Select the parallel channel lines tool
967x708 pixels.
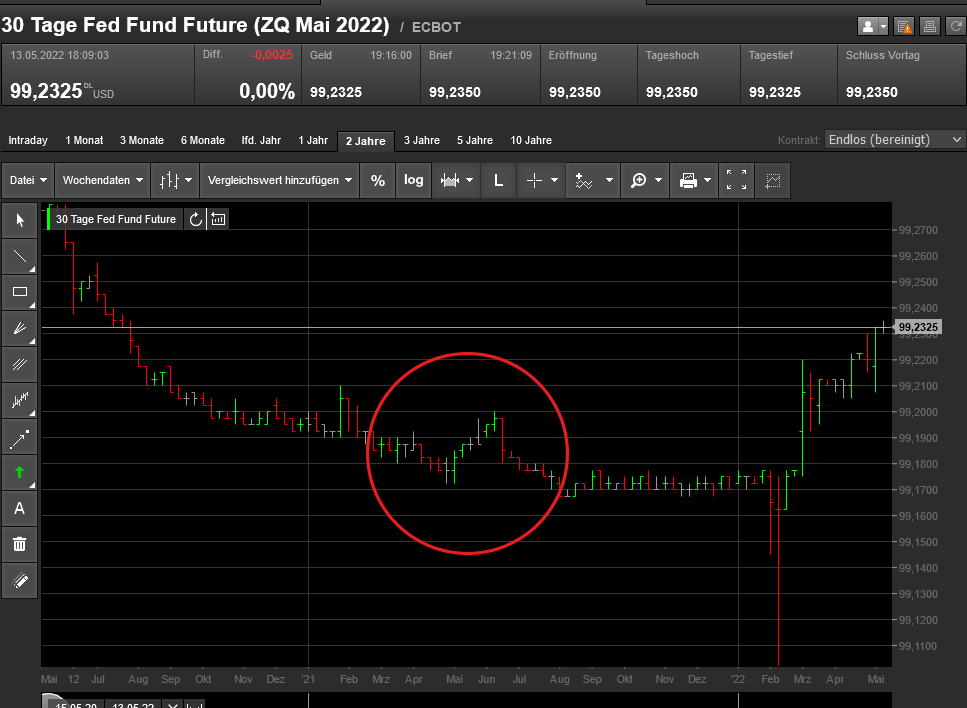click(x=19, y=364)
